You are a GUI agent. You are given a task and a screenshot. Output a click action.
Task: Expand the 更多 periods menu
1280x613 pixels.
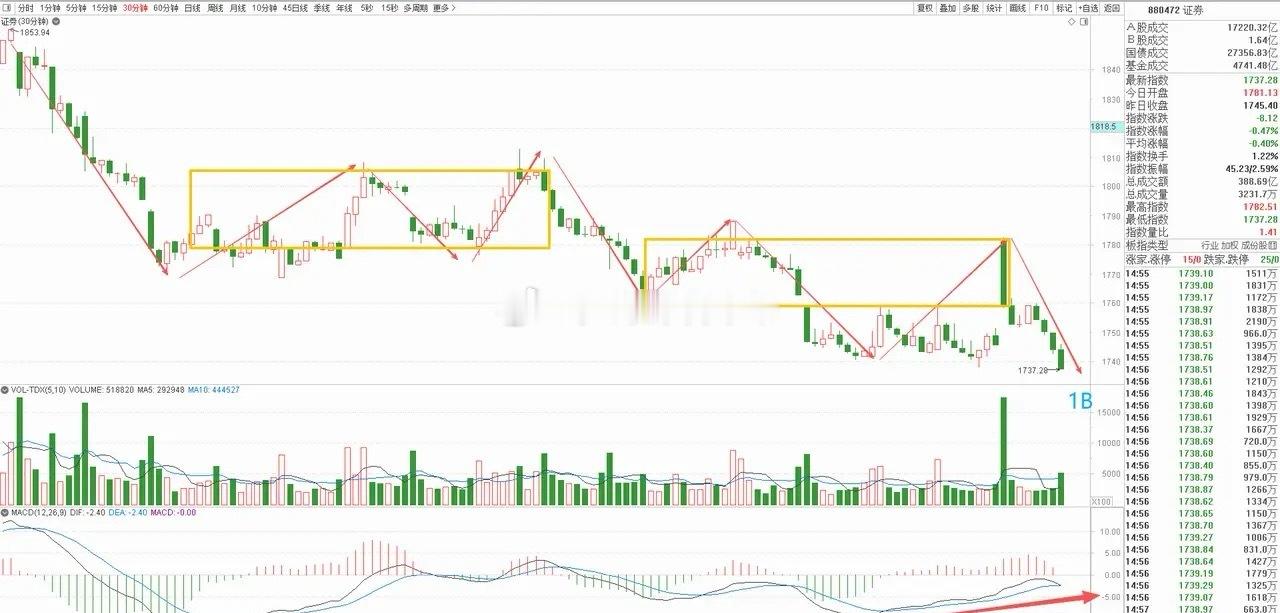(x=443, y=7)
